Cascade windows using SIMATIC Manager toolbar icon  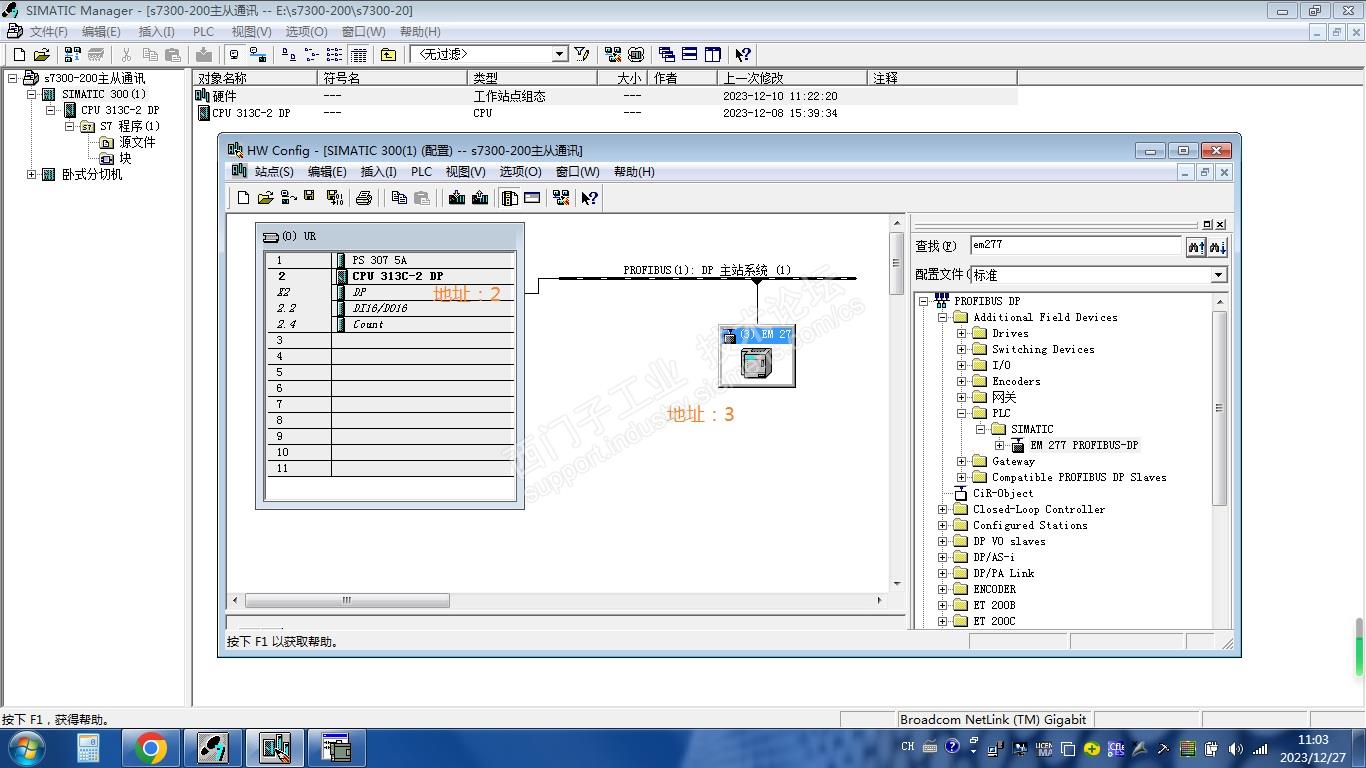(x=667, y=55)
